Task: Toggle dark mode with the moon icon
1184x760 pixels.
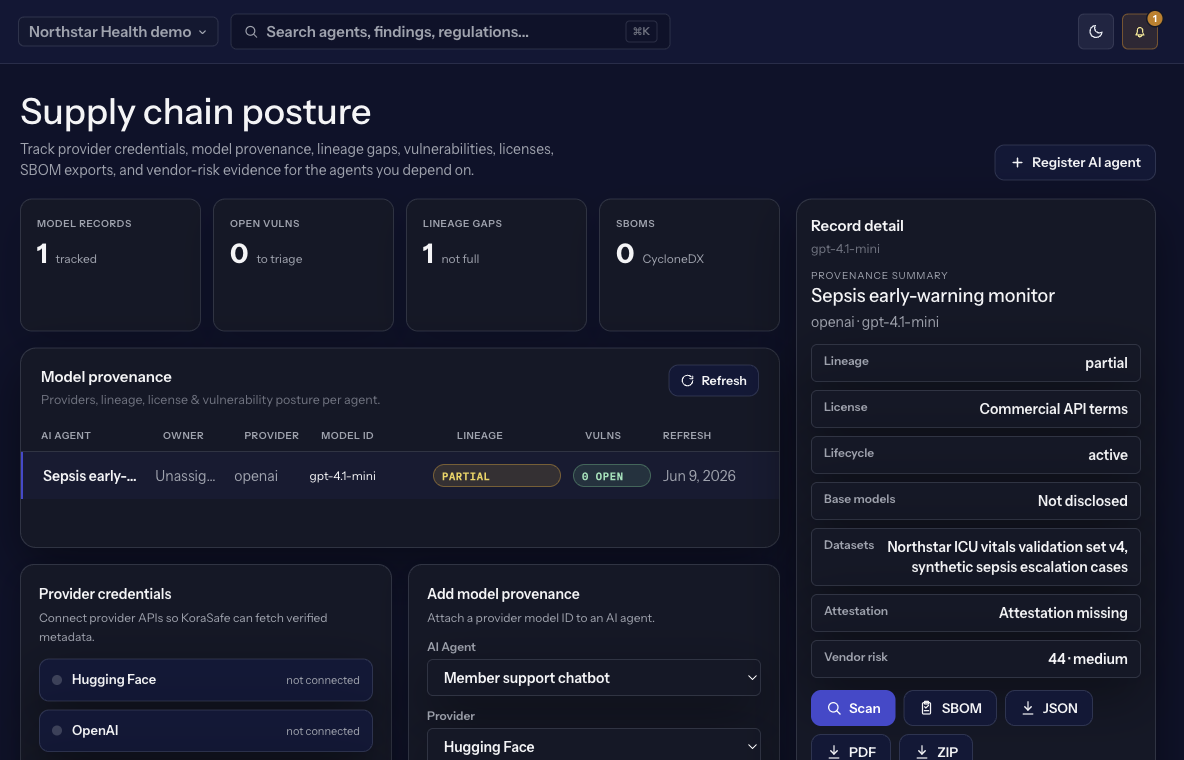Action: click(1095, 32)
